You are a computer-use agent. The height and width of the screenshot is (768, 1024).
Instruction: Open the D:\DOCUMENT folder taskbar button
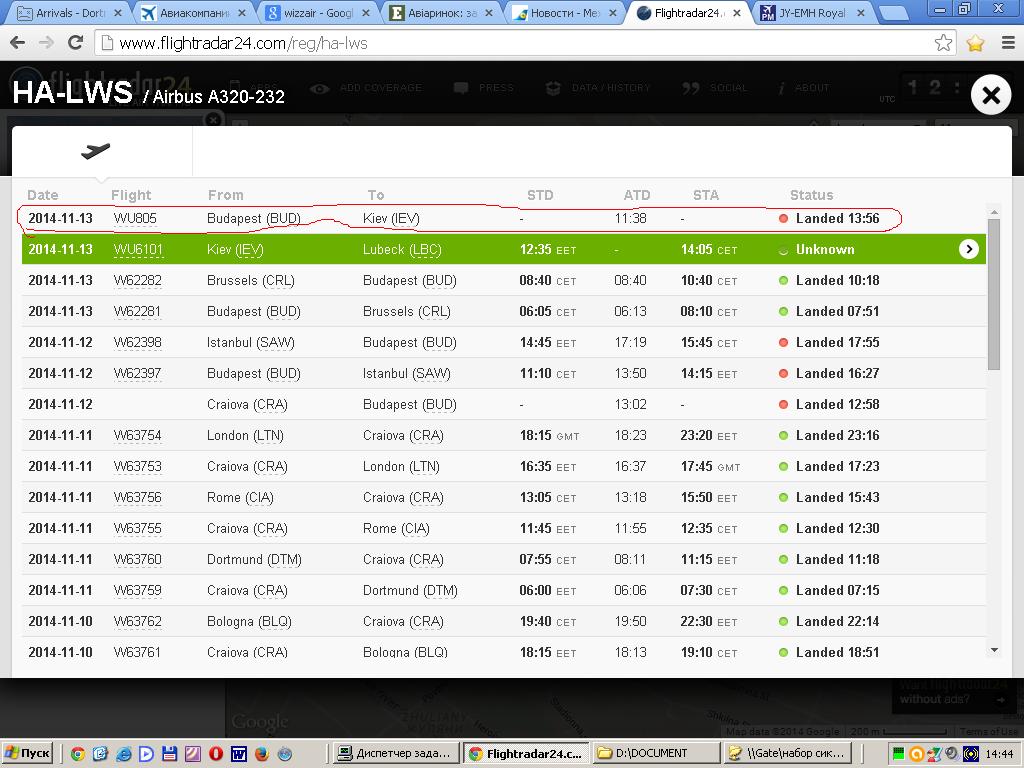(656, 753)
